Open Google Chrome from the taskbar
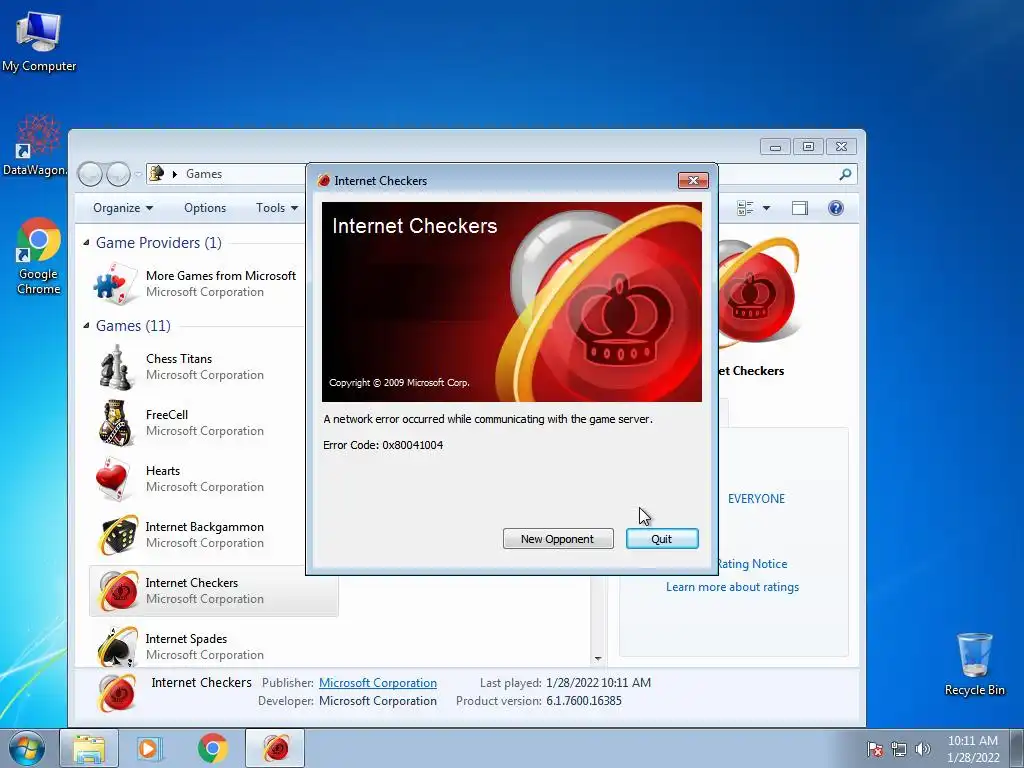 click(x=213, y=748)
